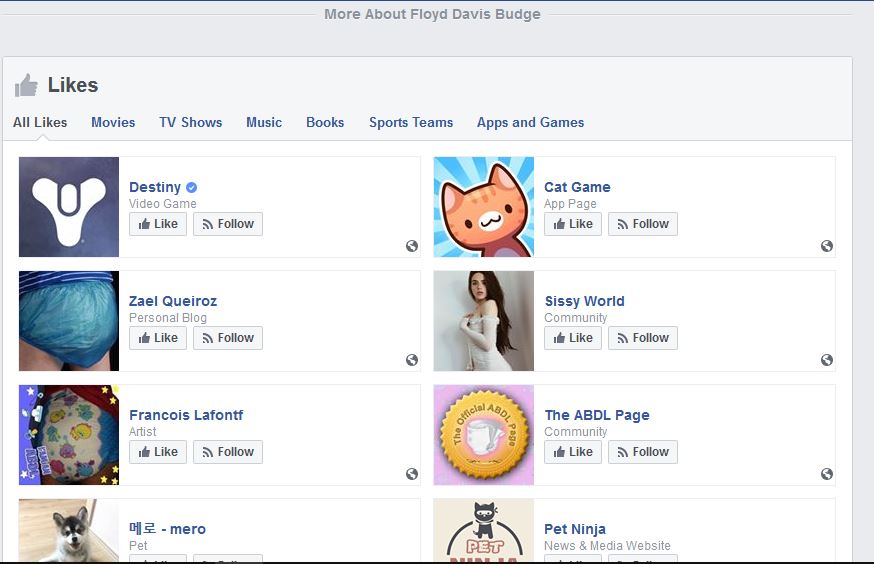The height and width of the screenshot is (564, 874).
Task: Open the Destiny page title link
Action: point(155,187)
